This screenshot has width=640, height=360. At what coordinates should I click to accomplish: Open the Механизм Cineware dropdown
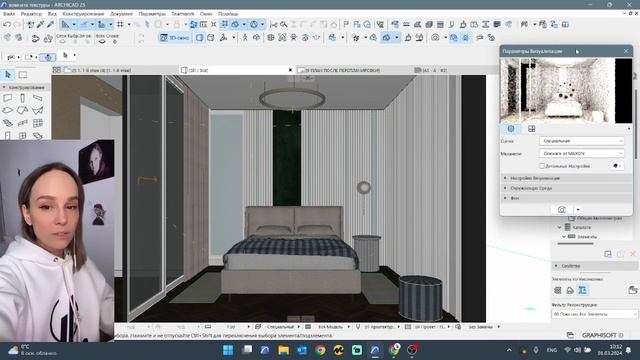point(581,153)
